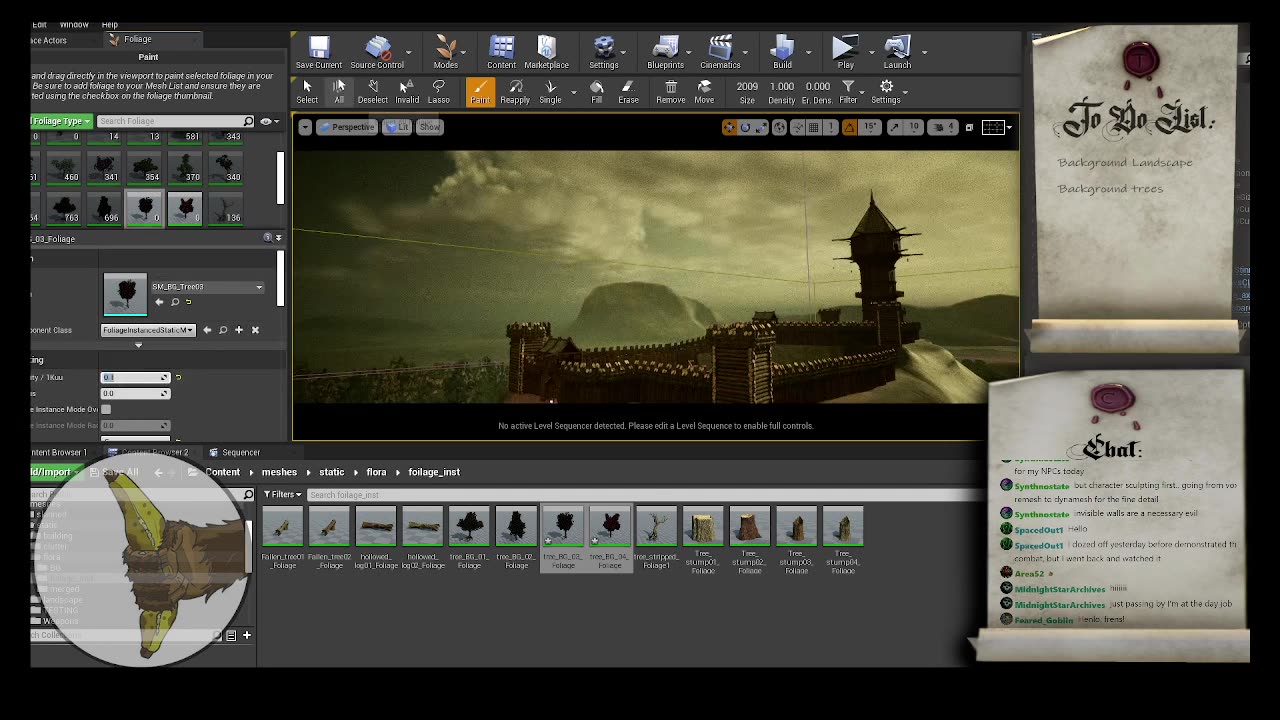This screenshot has height=720, width=1280.
Task: Click the Erase Density value field
Action: pyautogui.click(x=817, y=87)
